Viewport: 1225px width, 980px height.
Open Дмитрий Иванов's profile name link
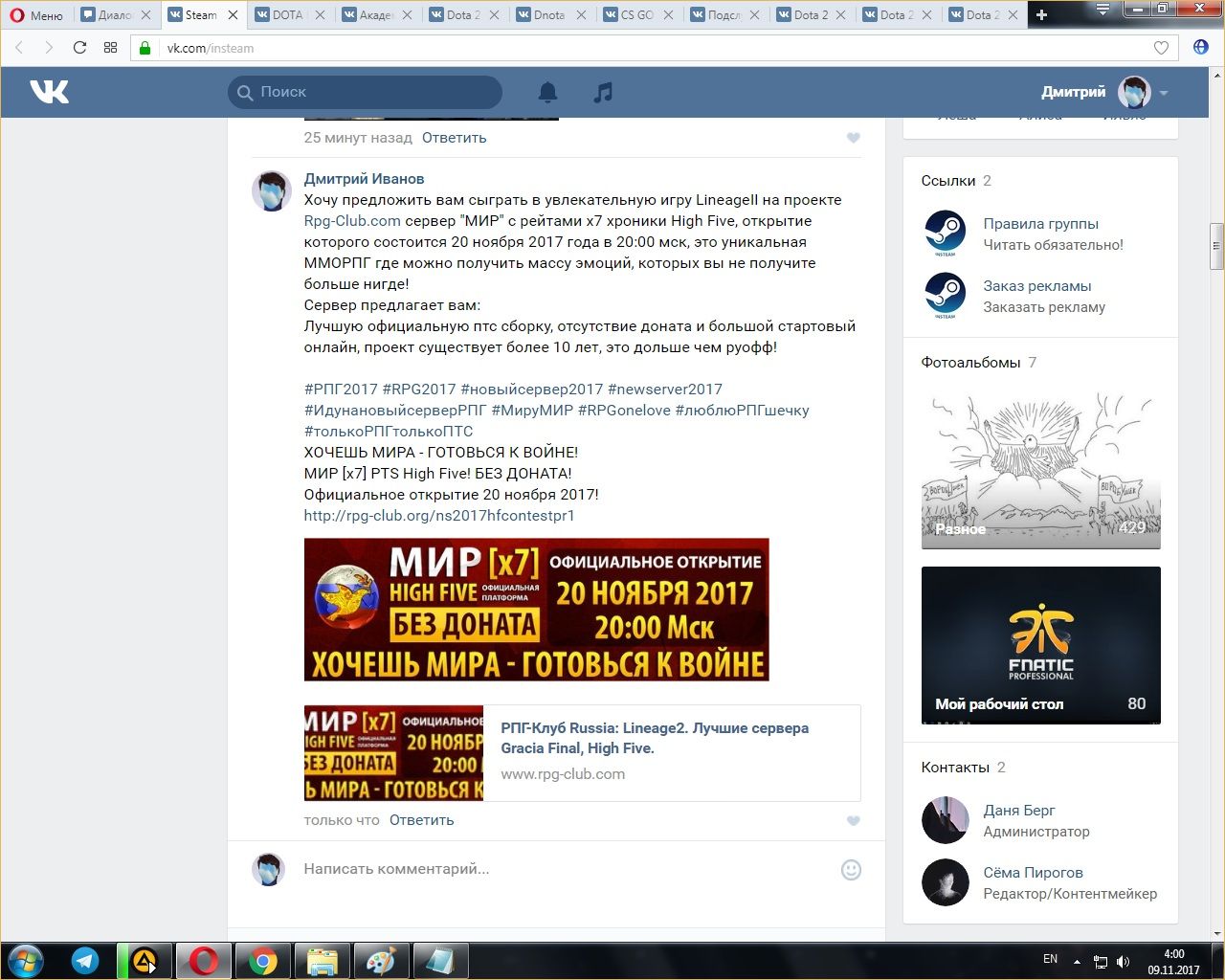[364, 179]
